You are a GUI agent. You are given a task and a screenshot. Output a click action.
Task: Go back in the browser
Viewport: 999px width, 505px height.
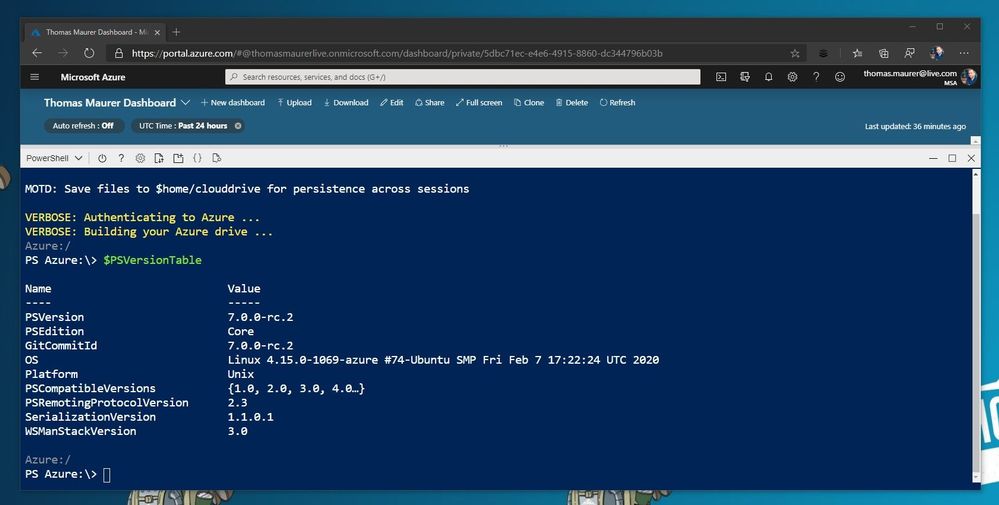37,53
